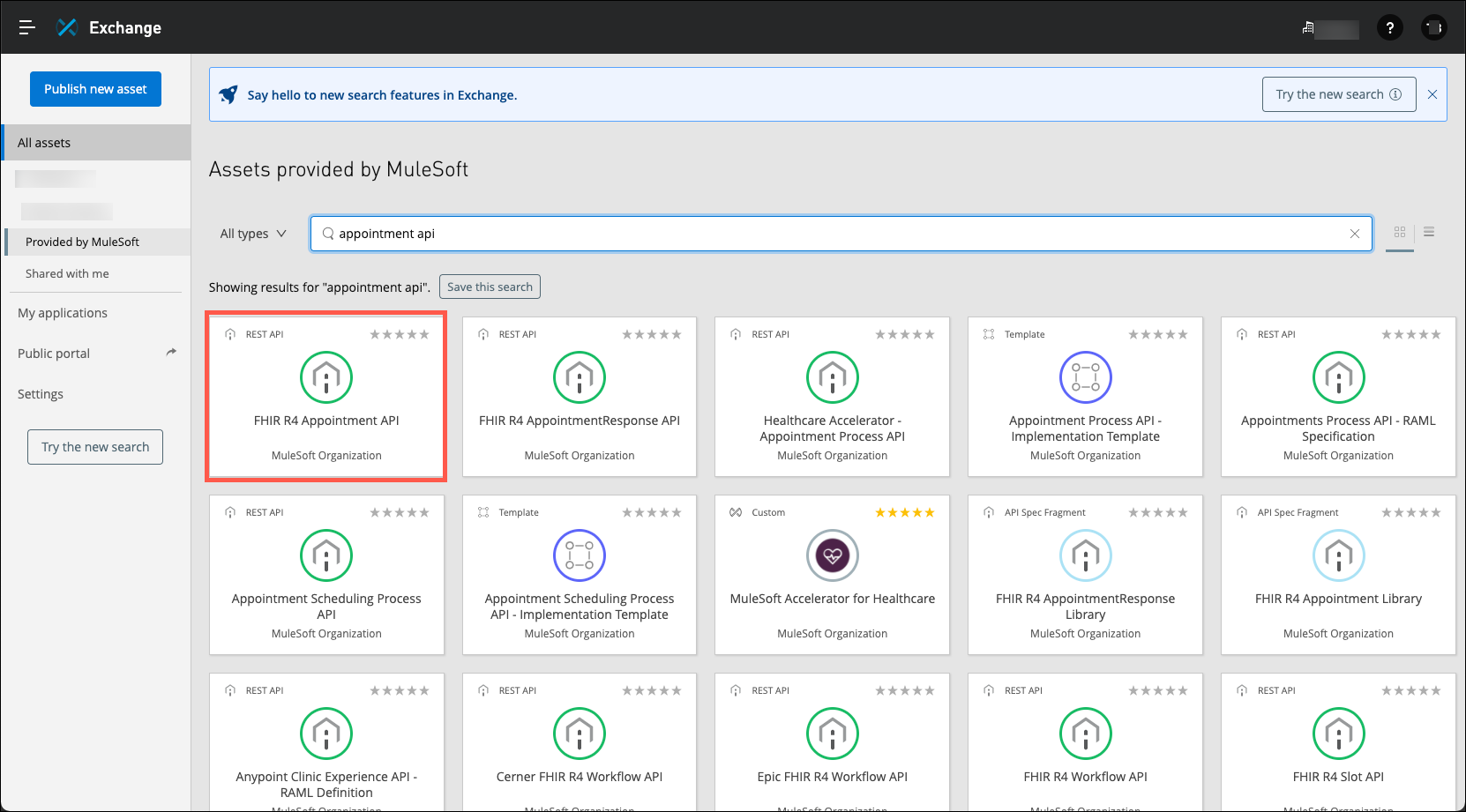Click Cerner FHIR R4 Workflow API title
The height and width of the screenshot is (812, 1466).
580,777
